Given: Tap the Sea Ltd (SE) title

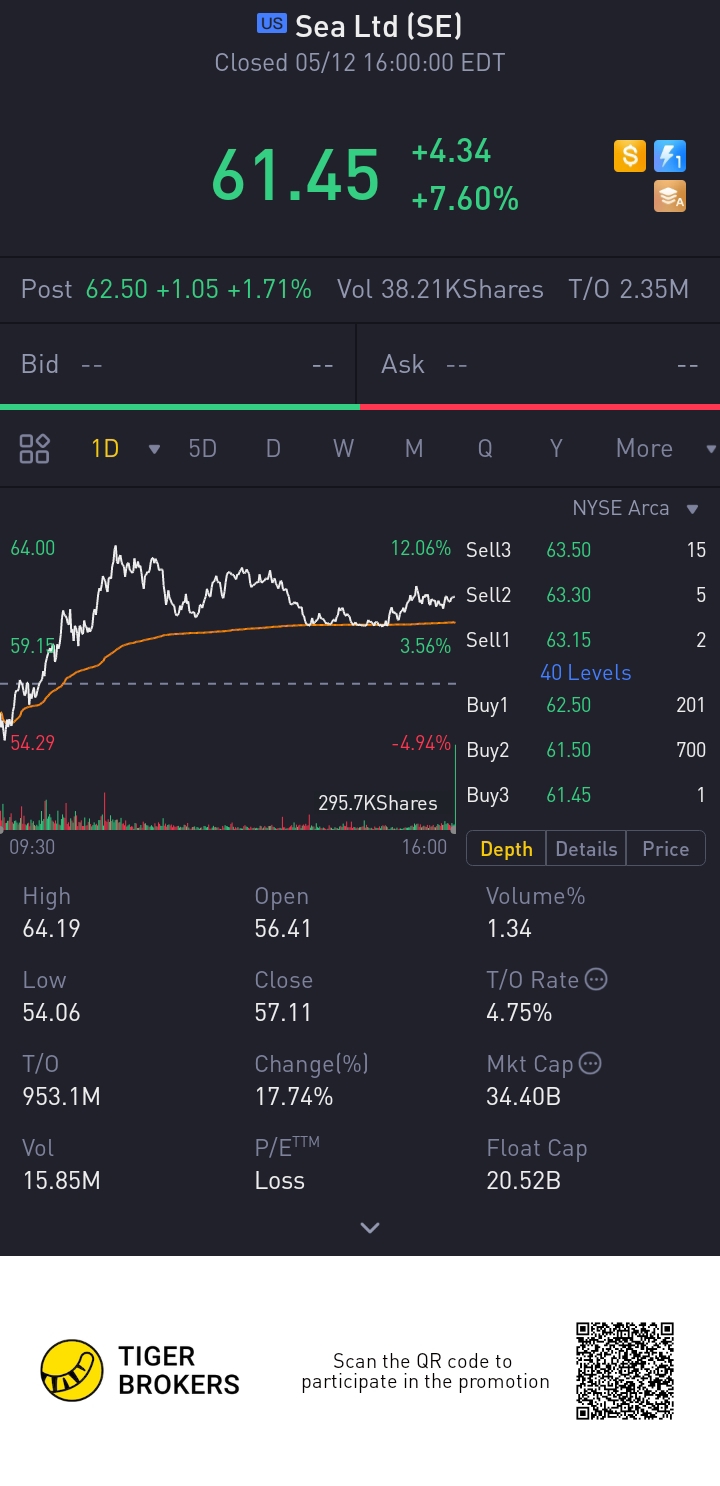Looking at the screenshot, I should coord(378,25).
